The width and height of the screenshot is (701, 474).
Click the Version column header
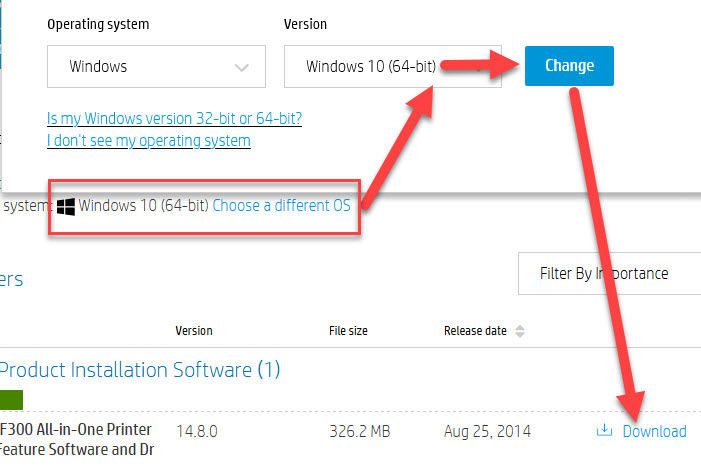(194, 331)
